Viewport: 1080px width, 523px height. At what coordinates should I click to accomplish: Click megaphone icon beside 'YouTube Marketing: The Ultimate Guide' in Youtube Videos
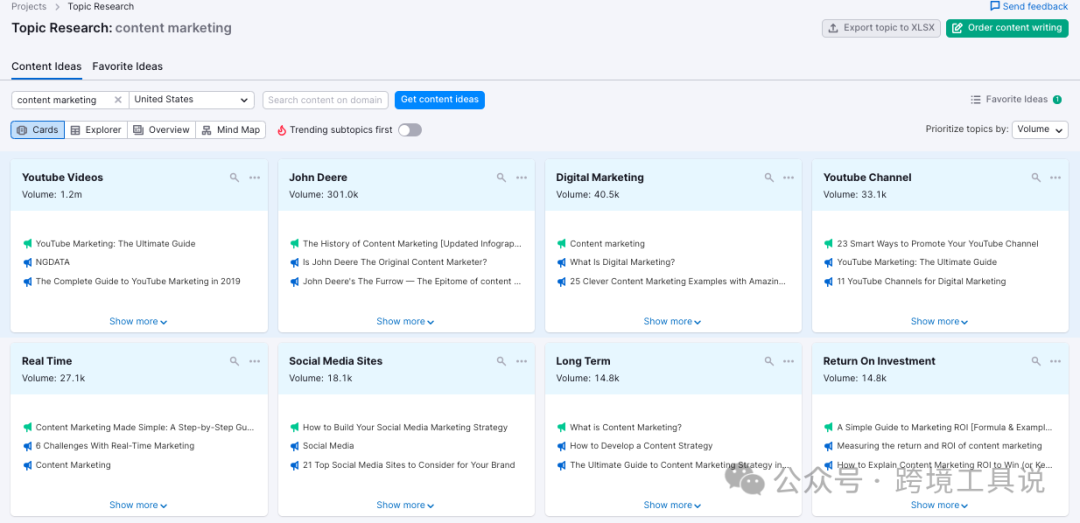point(28,244)
